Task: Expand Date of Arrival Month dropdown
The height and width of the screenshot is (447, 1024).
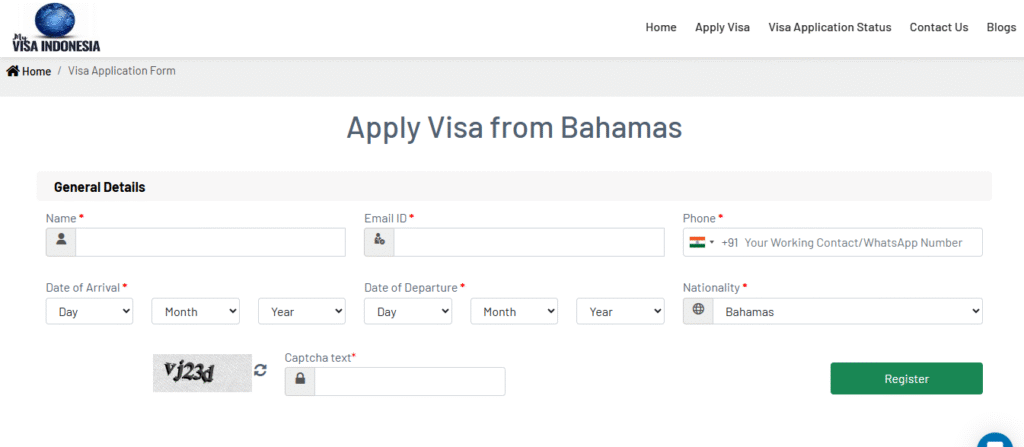Action: coord(195,311)
